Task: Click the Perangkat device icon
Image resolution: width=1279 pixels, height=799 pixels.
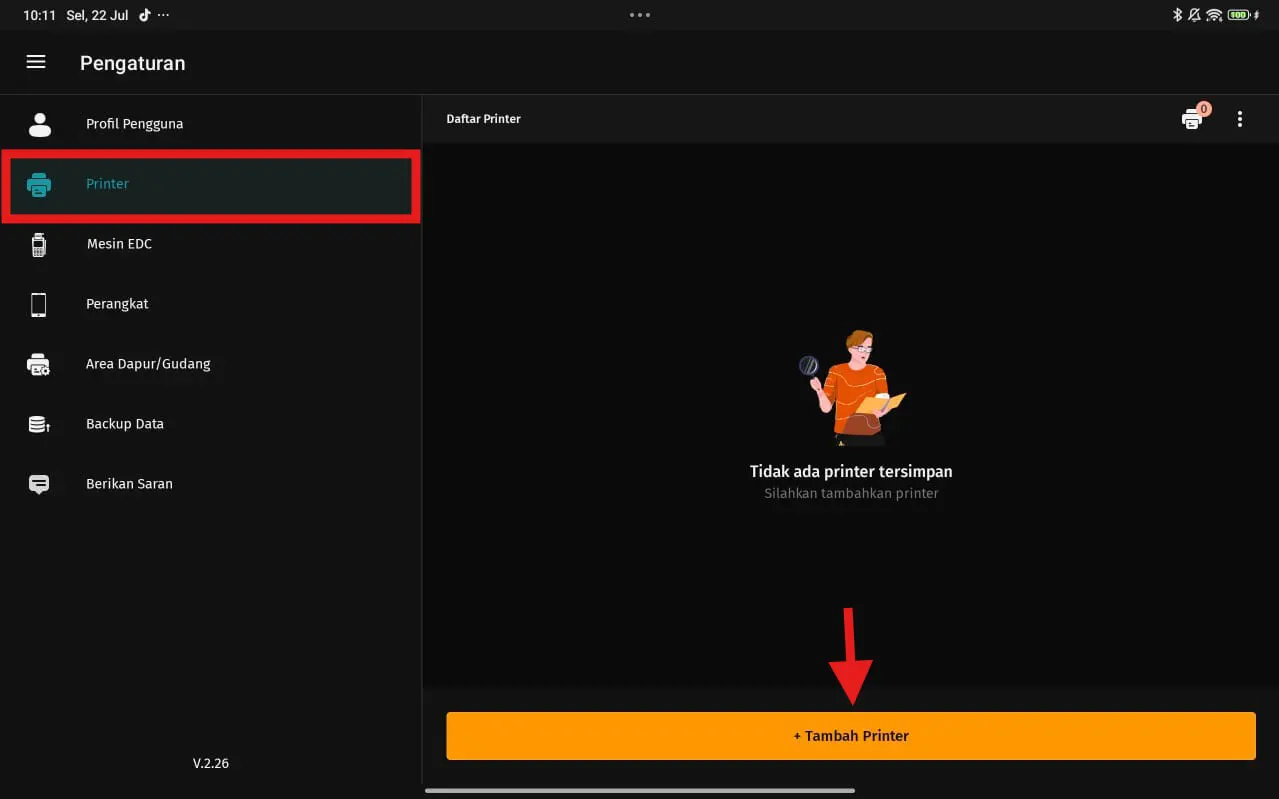Action: [39, 304]
